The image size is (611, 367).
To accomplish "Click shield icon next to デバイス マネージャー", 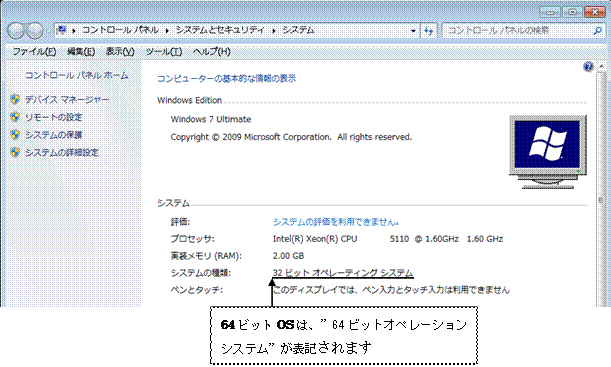I will point(15,99).
